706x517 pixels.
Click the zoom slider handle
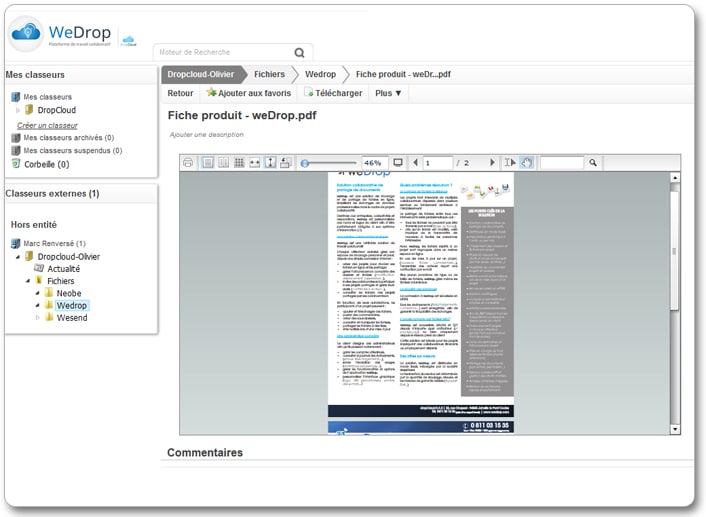(305, 163)
